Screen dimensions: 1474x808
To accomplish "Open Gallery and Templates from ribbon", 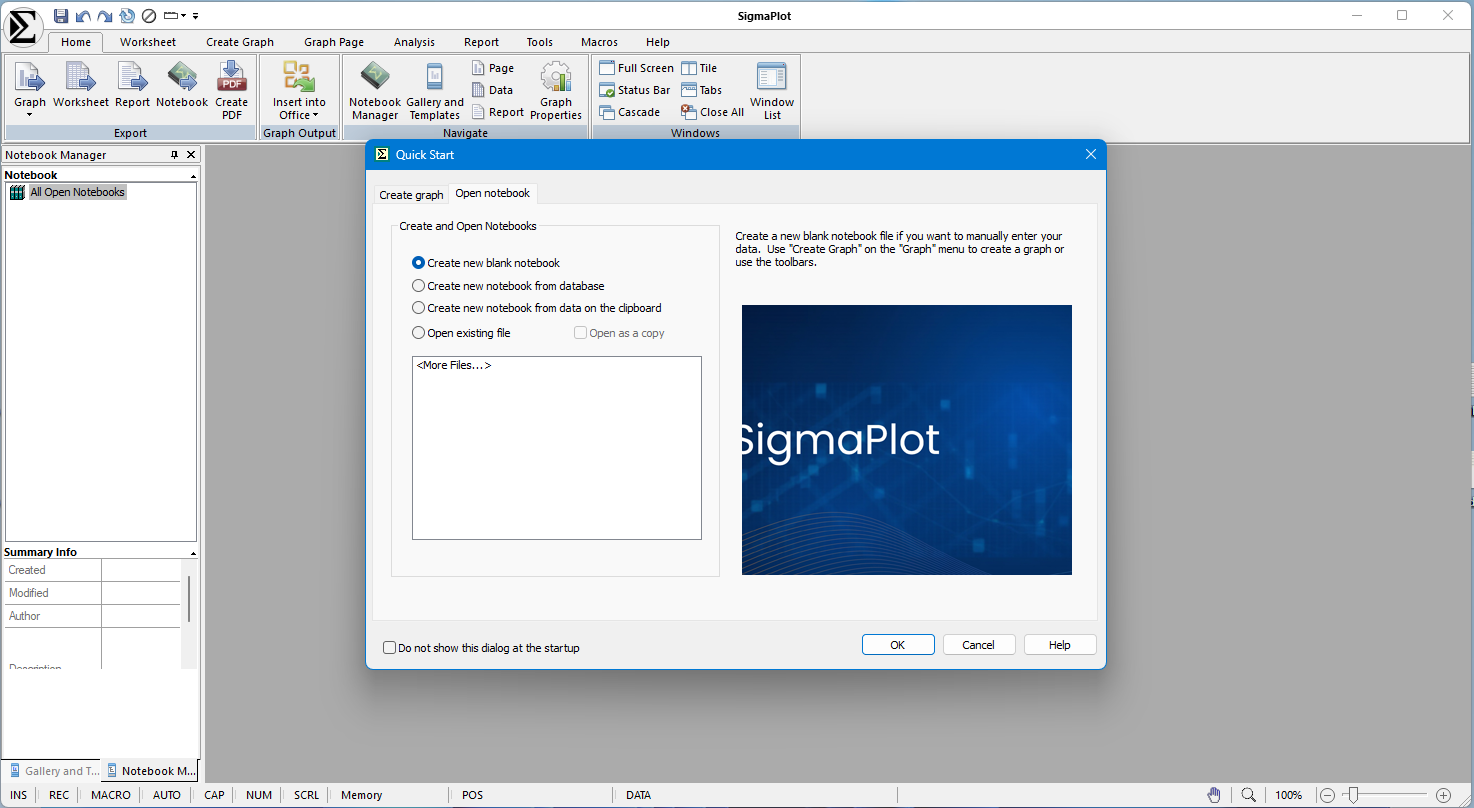I will (435, 90).
